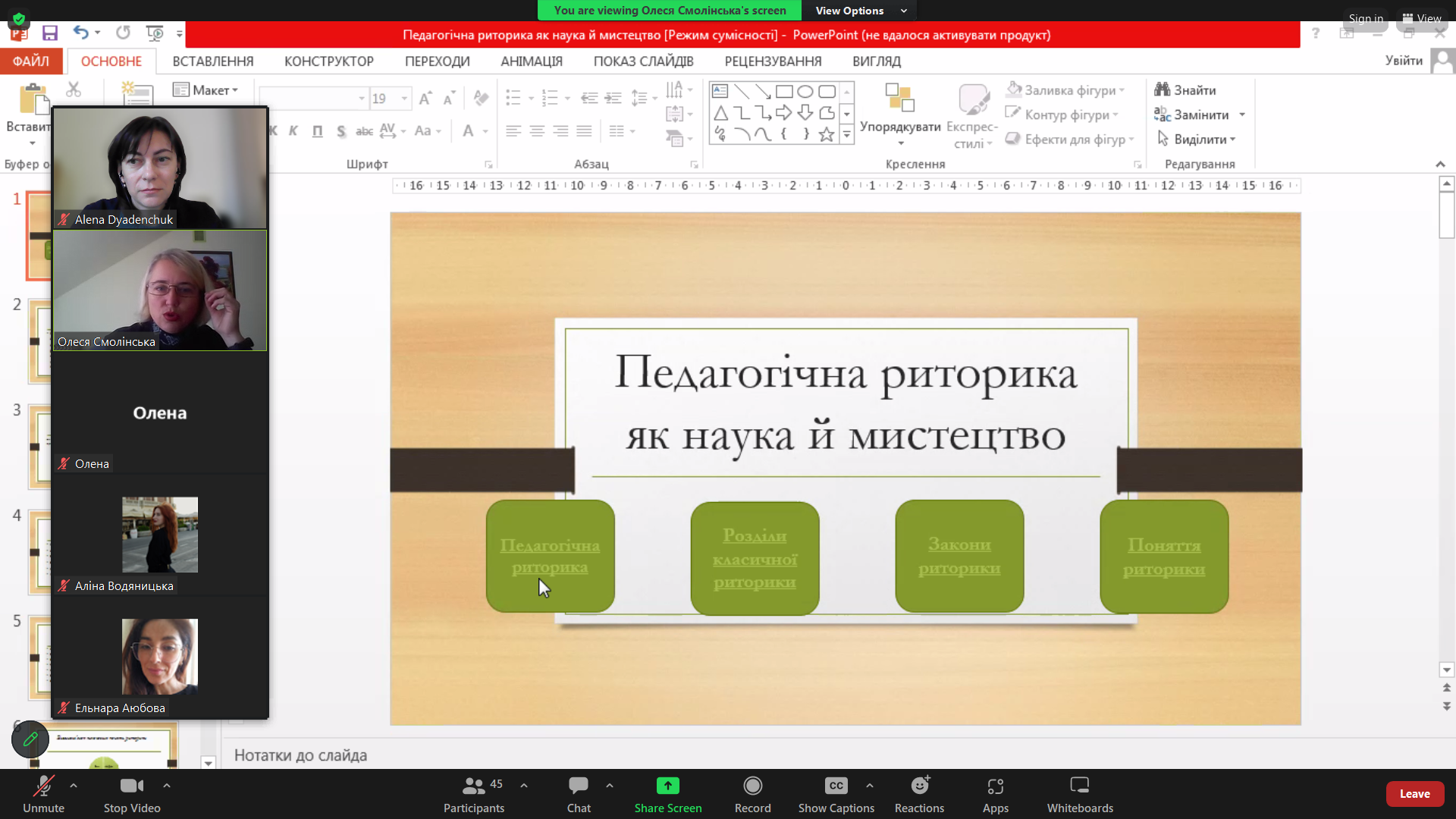Expand video options arrow beside Stop Video

167,786
